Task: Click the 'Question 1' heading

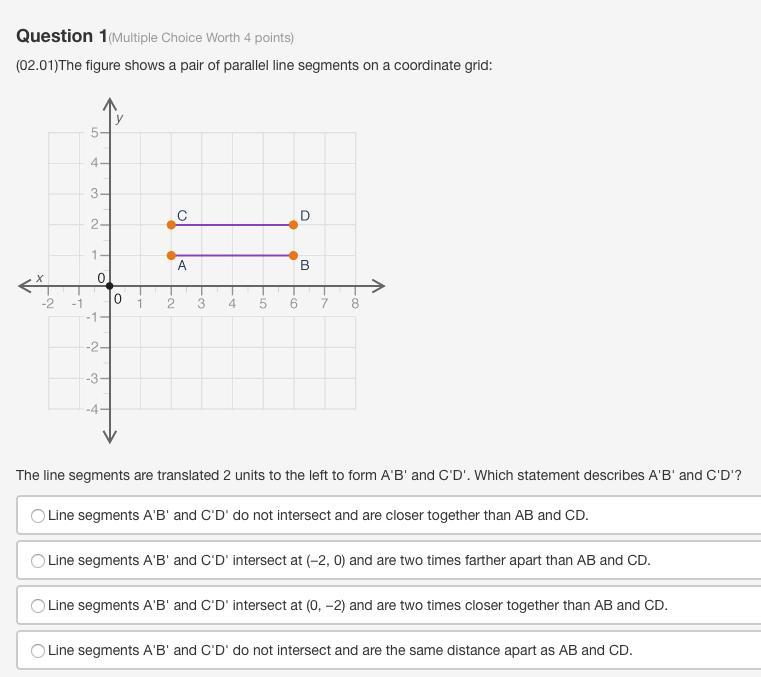Action: (62, 36)
